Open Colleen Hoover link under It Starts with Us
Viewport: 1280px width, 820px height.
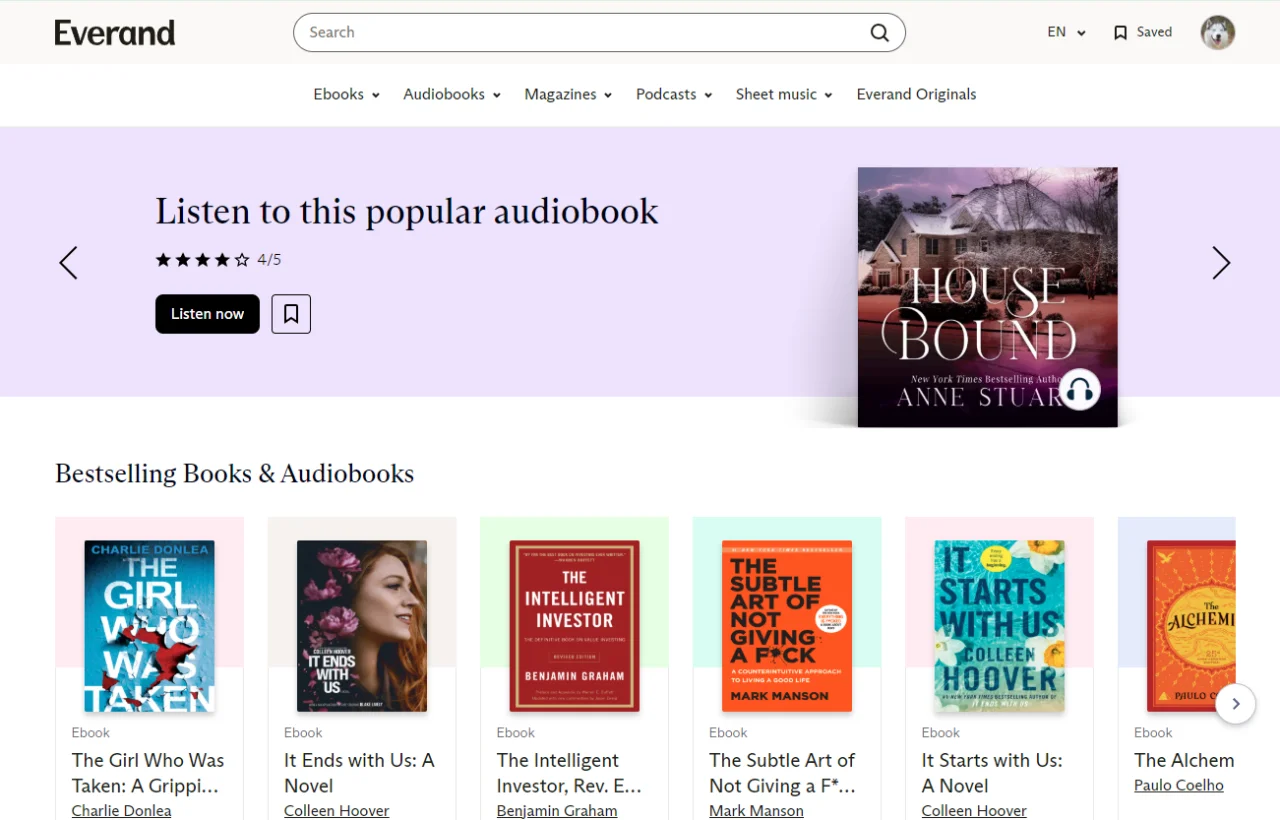click(x=974, y=811)
